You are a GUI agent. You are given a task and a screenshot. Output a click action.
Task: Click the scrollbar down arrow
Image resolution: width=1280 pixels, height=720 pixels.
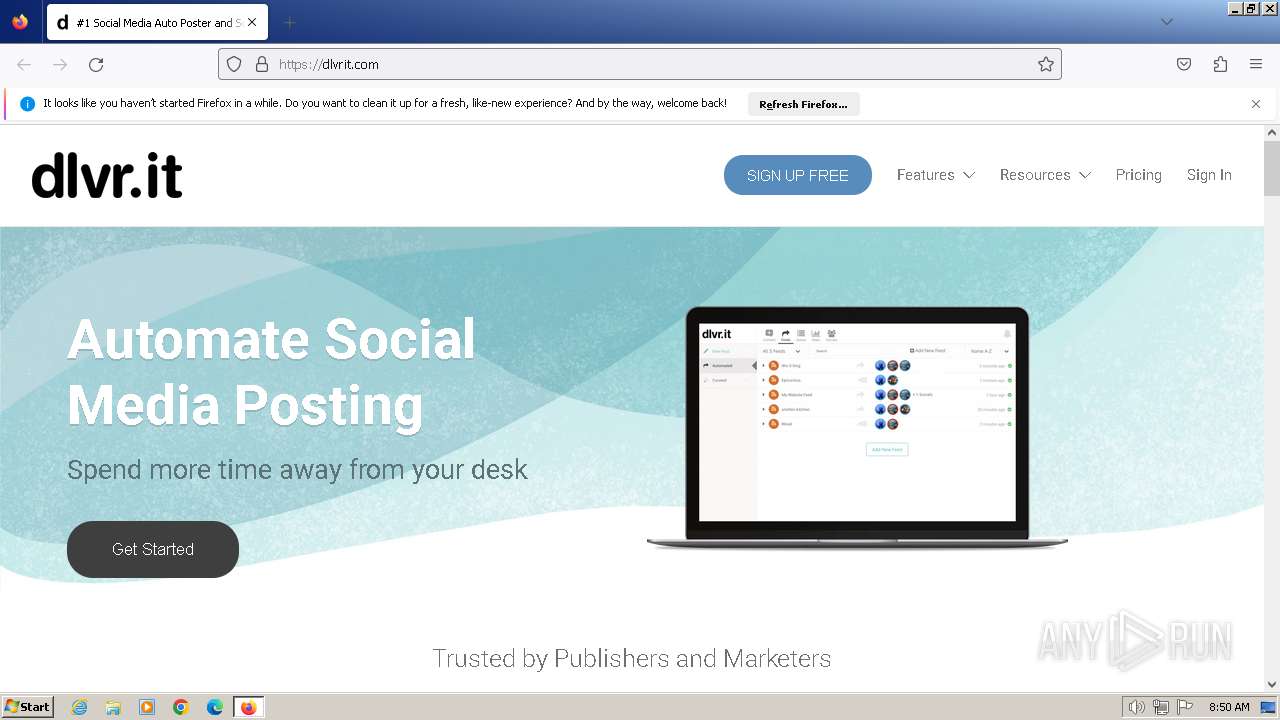click(x=1272, y=684)
